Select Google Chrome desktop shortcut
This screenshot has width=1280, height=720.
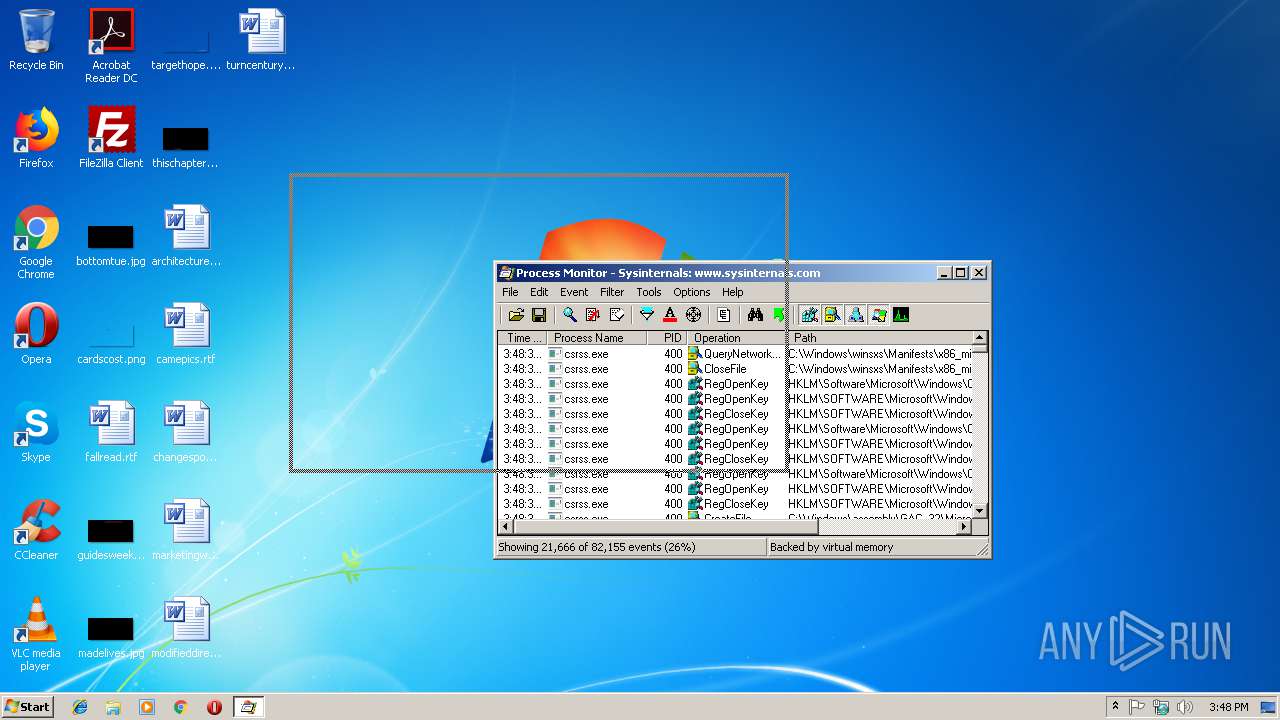36,242
